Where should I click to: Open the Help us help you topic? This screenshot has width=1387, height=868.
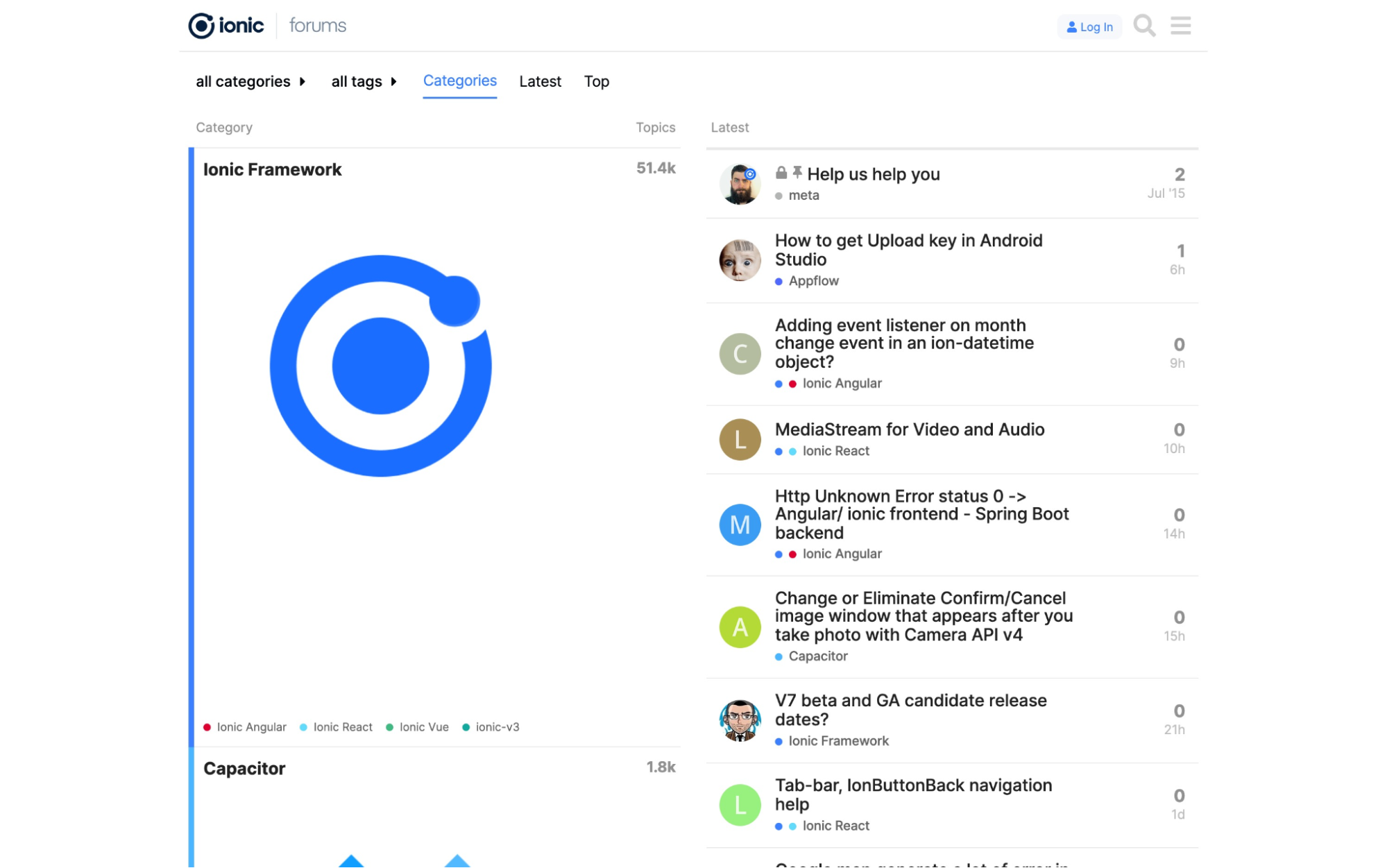click(x=873, y=174)
